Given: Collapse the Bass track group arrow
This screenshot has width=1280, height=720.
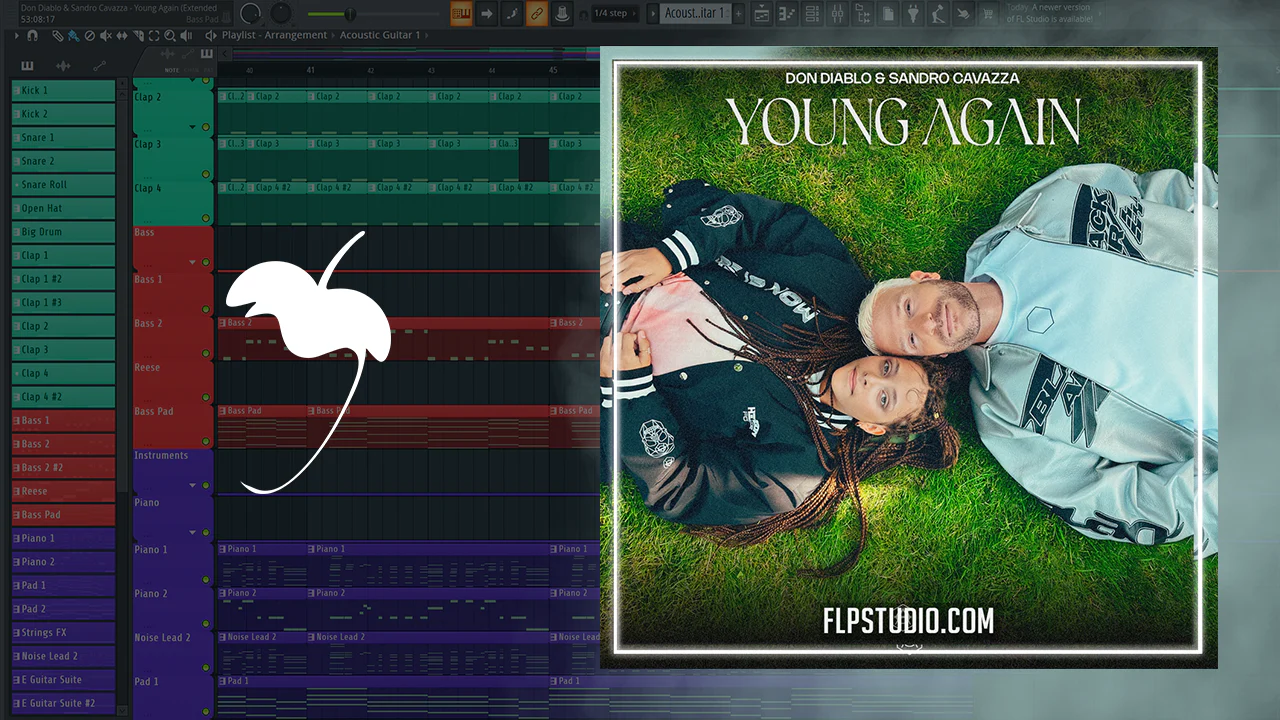Looking at the screenshot, I should (192, 262).
